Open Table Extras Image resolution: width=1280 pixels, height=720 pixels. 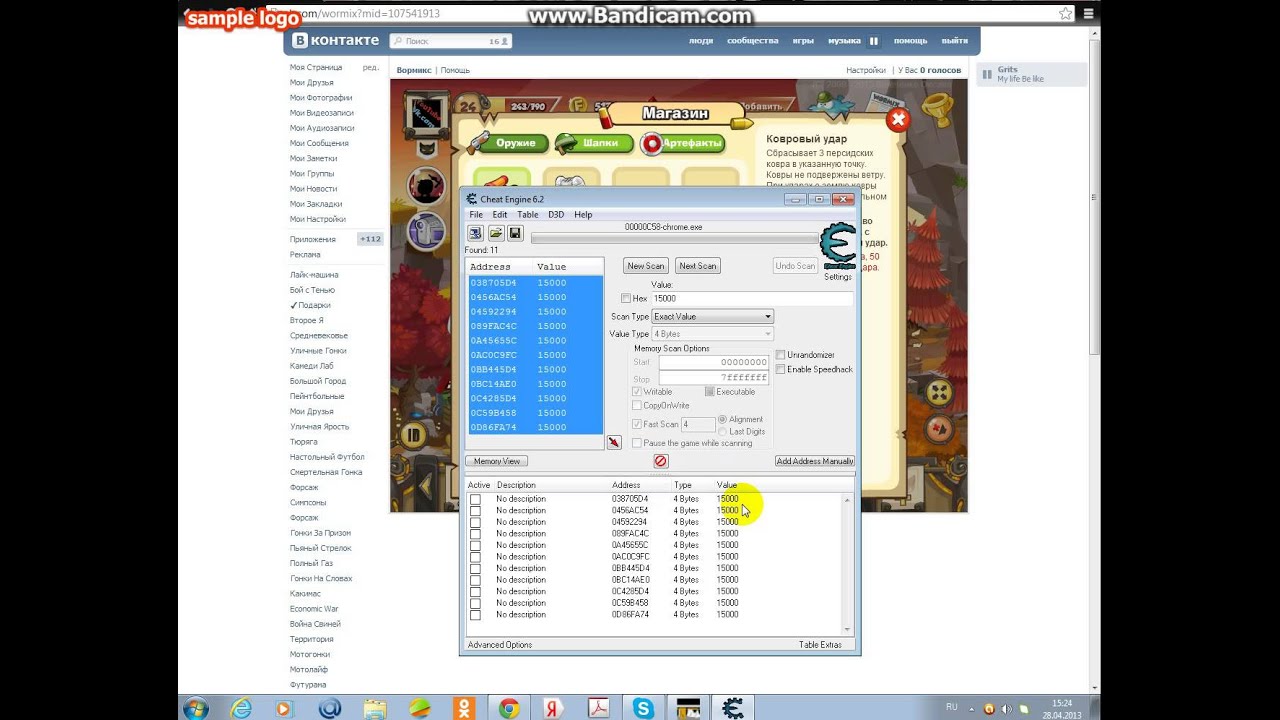pos(820,645)
